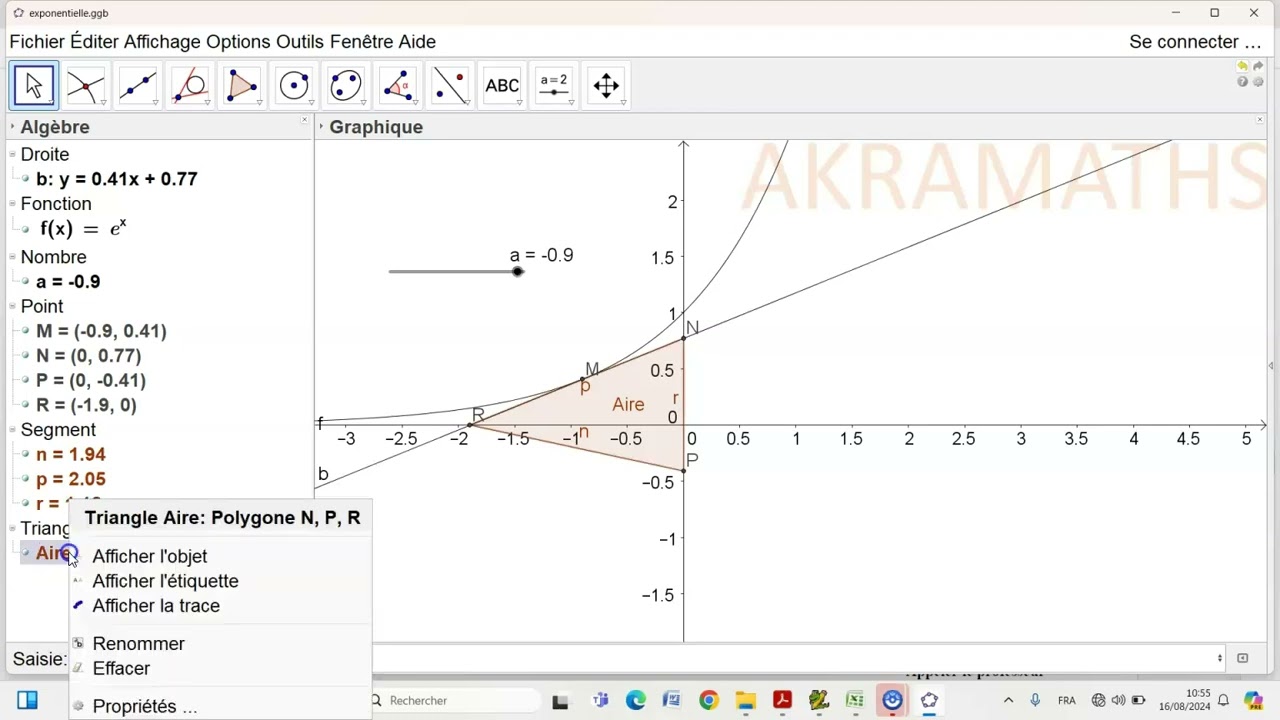This screenshot has width=1280, height=720.
Task: Collapse the Fonction category
Action: (13, 204)
